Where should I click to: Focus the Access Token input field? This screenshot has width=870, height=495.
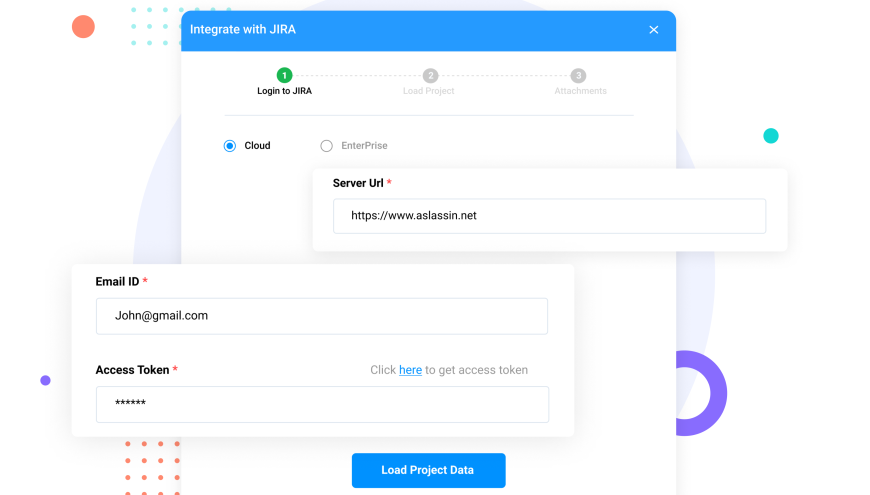322,405
